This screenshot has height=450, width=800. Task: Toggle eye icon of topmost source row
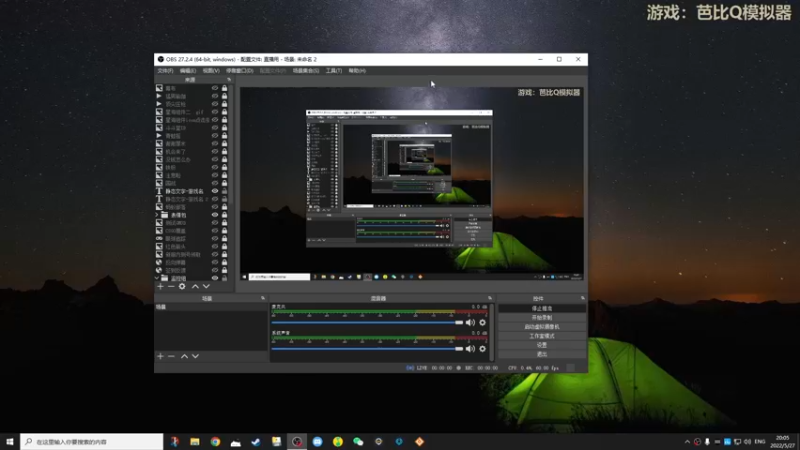pyautogui.click(x=215, y=88)
